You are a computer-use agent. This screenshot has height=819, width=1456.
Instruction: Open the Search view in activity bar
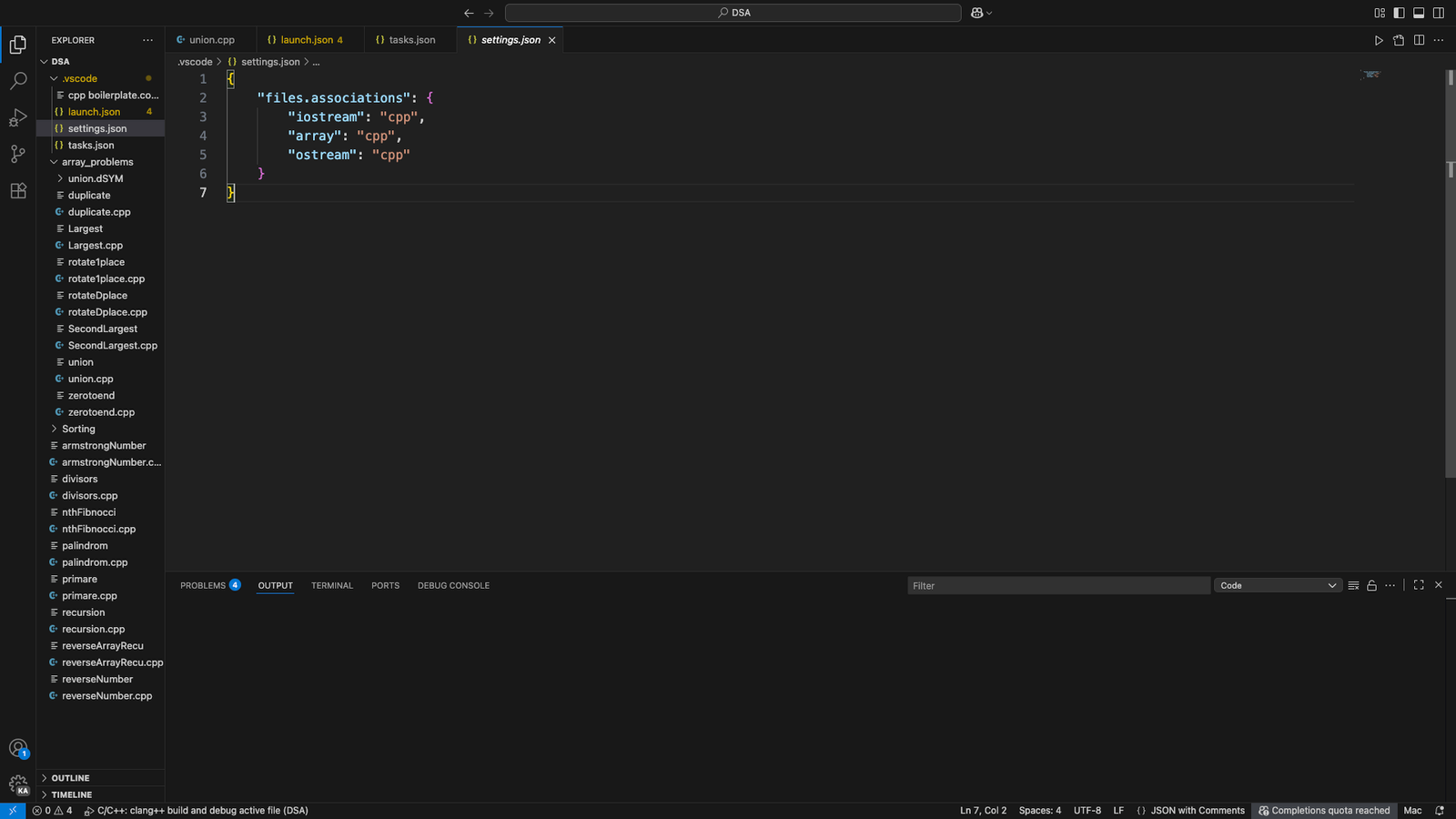(x=18, y=81)
